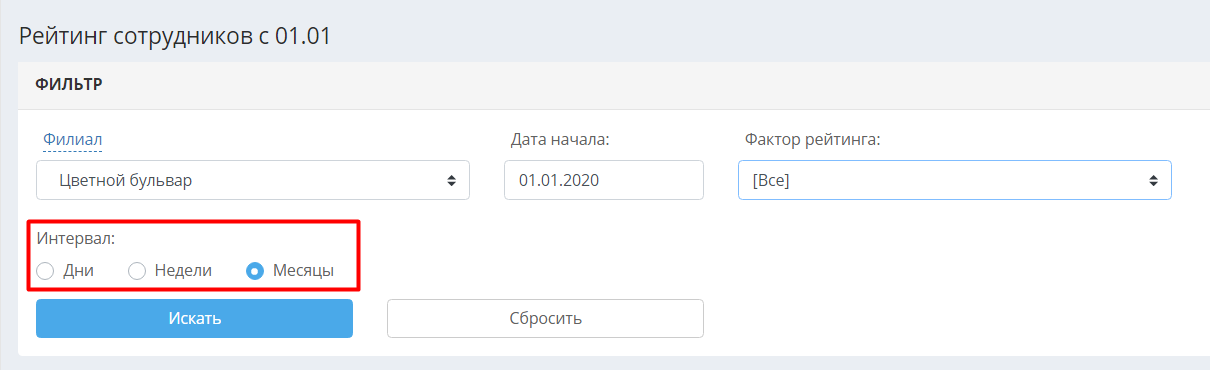
Task: Click the Месяцы label text
Action: 303,271
